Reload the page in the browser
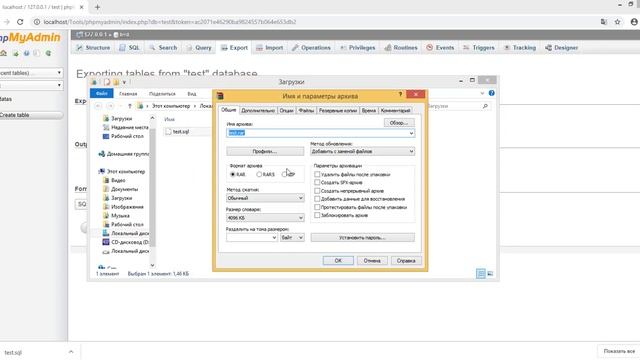The width and height of the screenshot is (640, 360). [20, 22]
